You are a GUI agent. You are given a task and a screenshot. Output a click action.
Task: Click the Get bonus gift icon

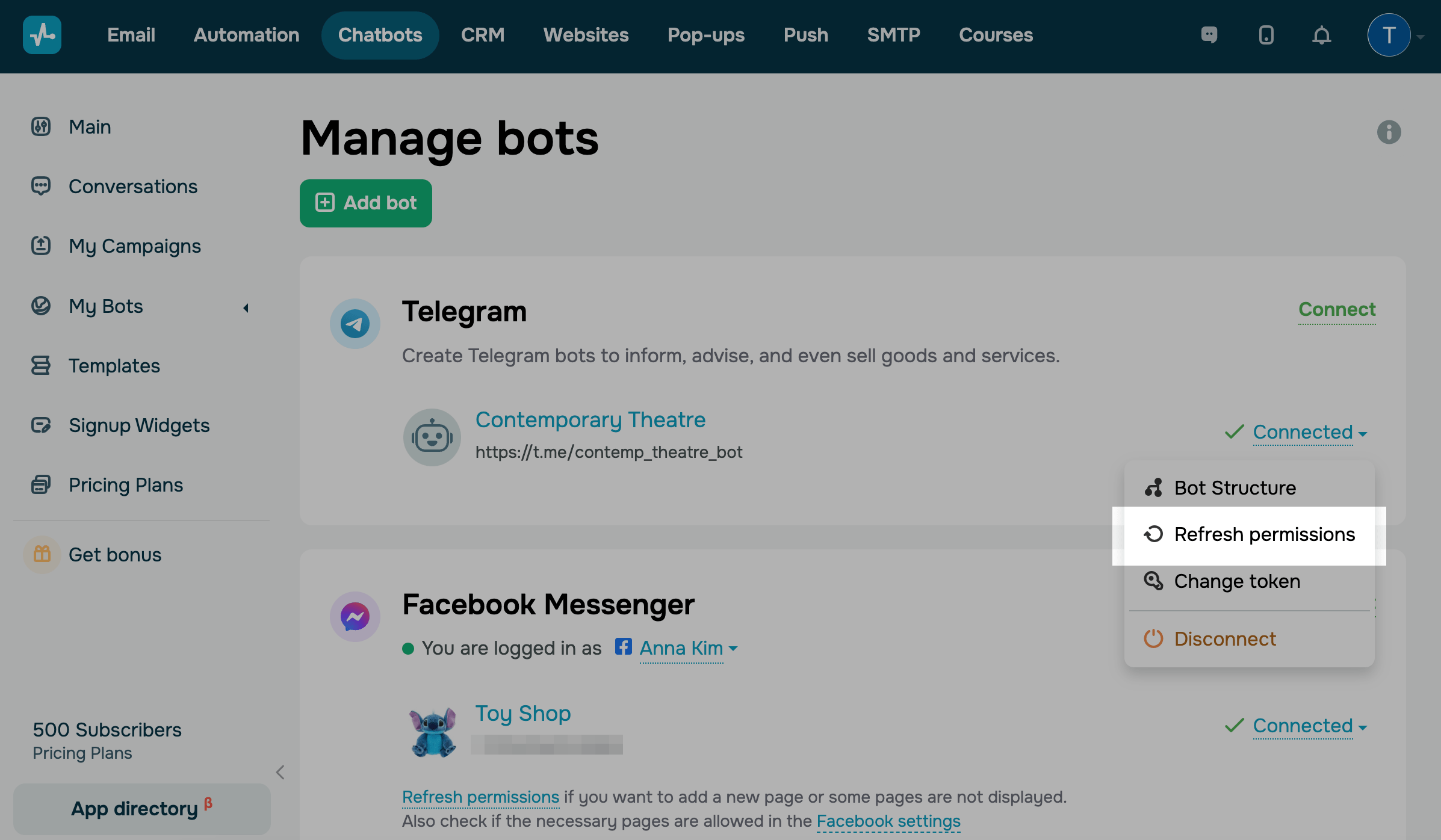tap(42, 554)
